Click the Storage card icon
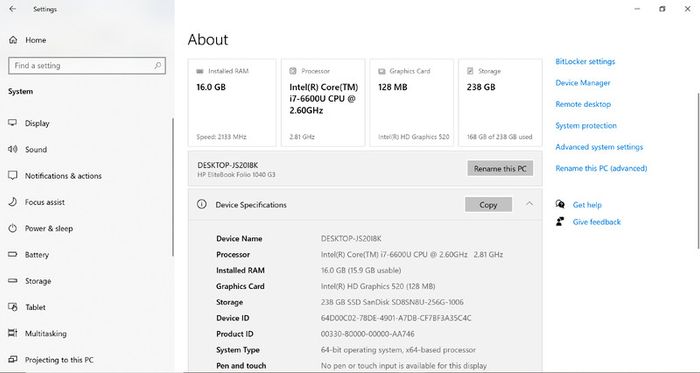This screenshot has width=700, height=373. coord(470,71)
